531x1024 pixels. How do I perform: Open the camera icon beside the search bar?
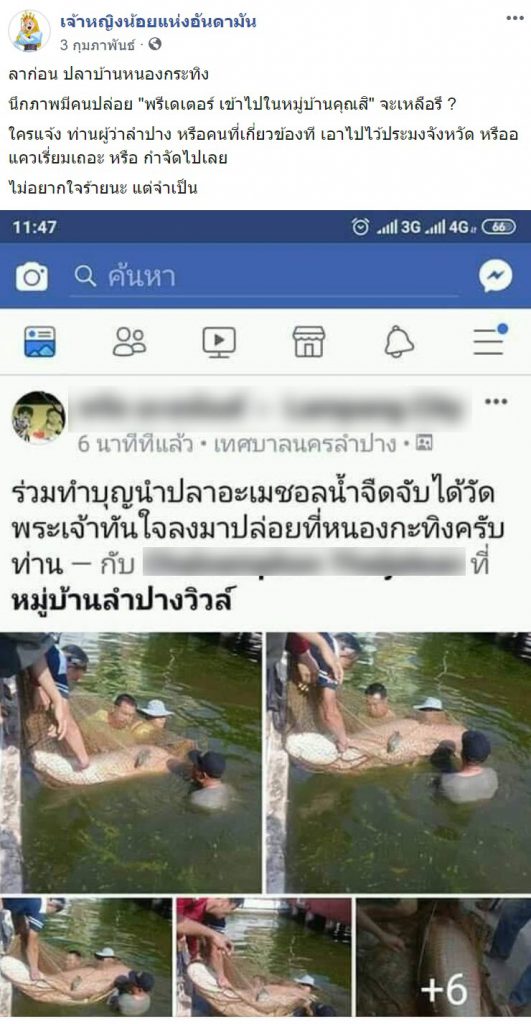click(31, 277)
